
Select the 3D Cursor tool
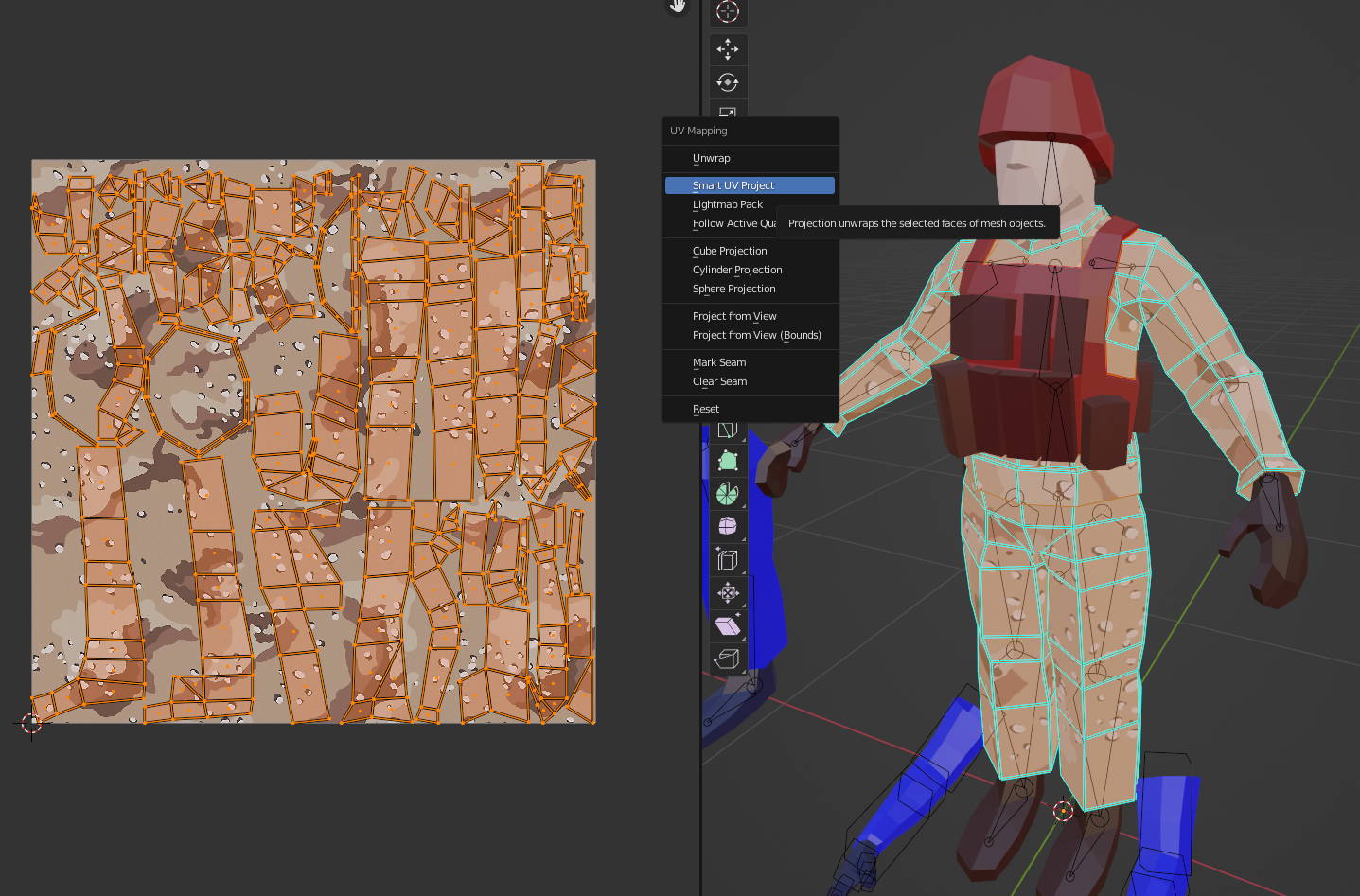(x=727, y=11)
